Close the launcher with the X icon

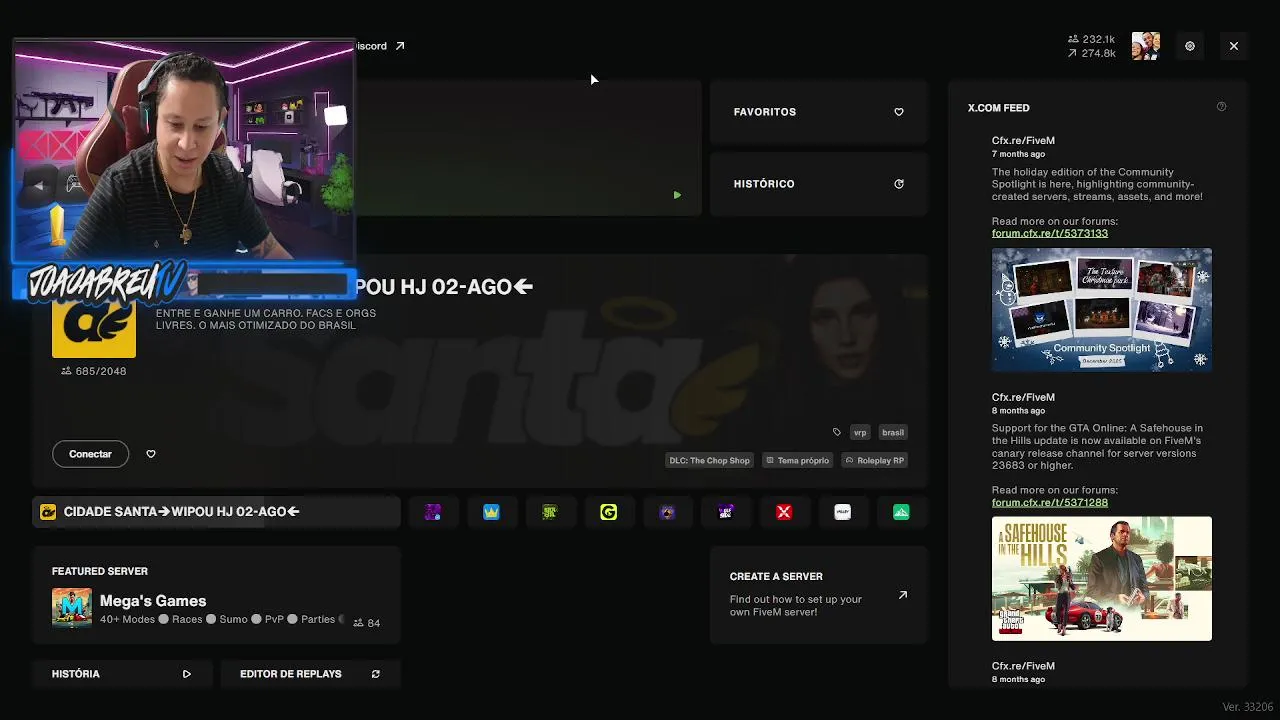(x=1234, y=46)
